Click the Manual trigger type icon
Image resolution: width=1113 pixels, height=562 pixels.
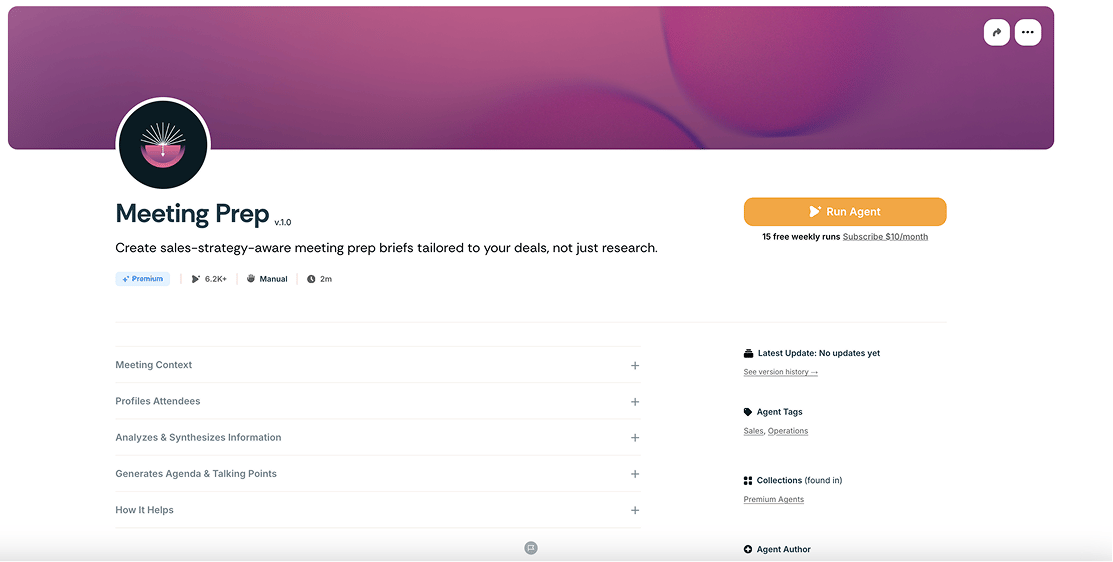coord(251,279)
